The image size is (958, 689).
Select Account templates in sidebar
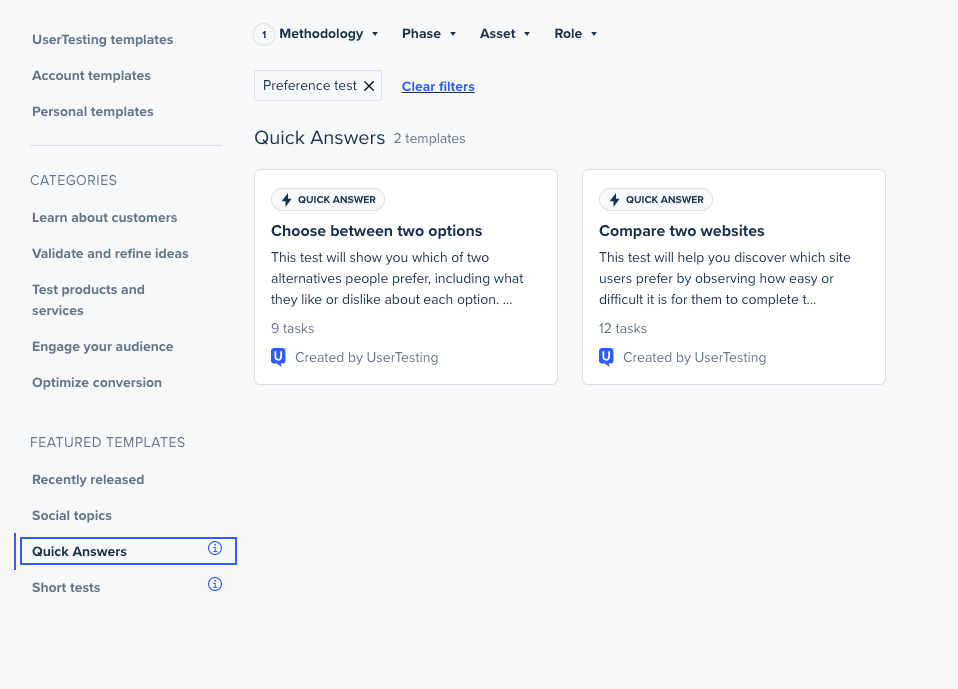pyautogui.click(x=91, y=76)
